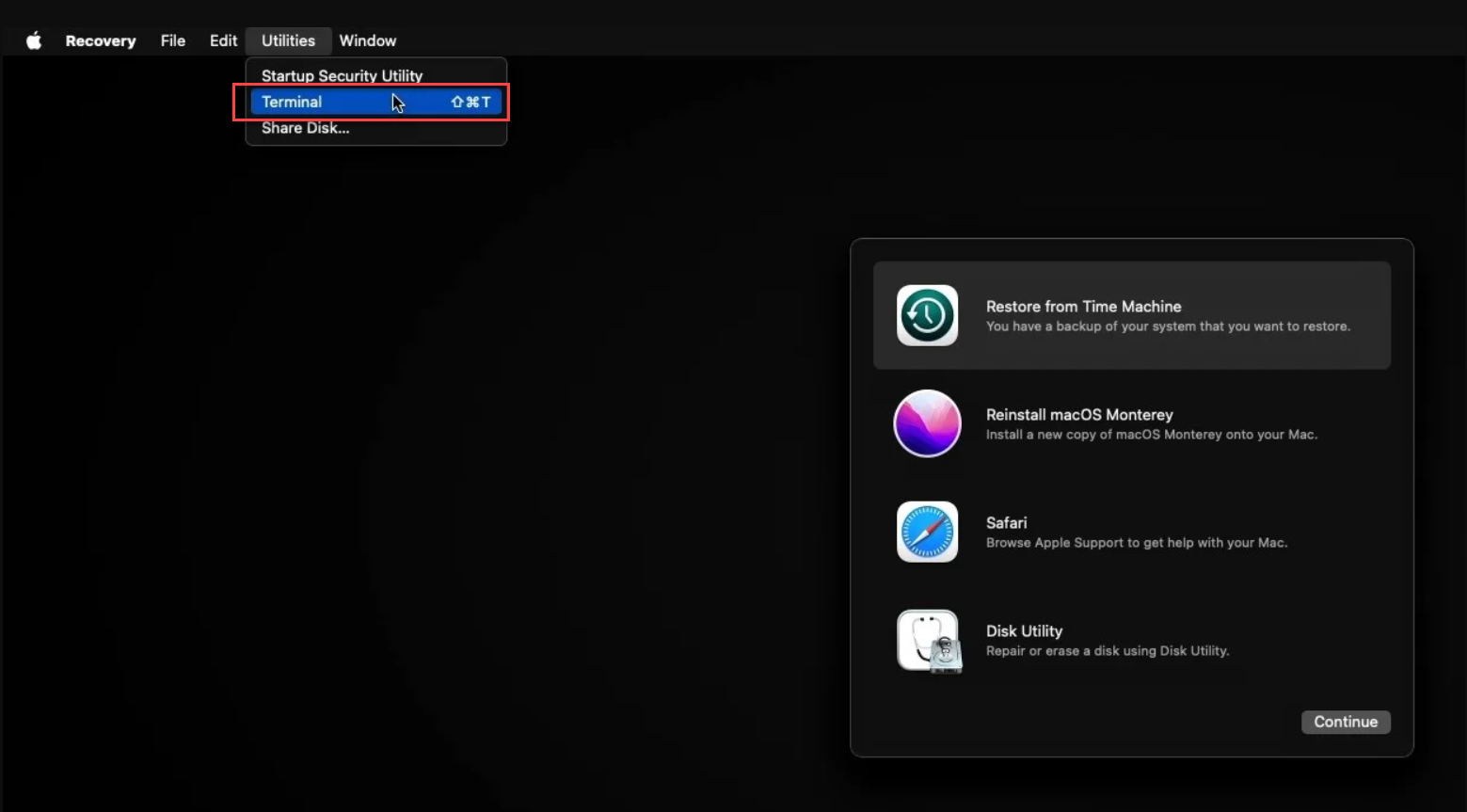Viewport: 1467px width, 812px height.
Task: Open the Apple menu logo
Action: pos(34,40)
